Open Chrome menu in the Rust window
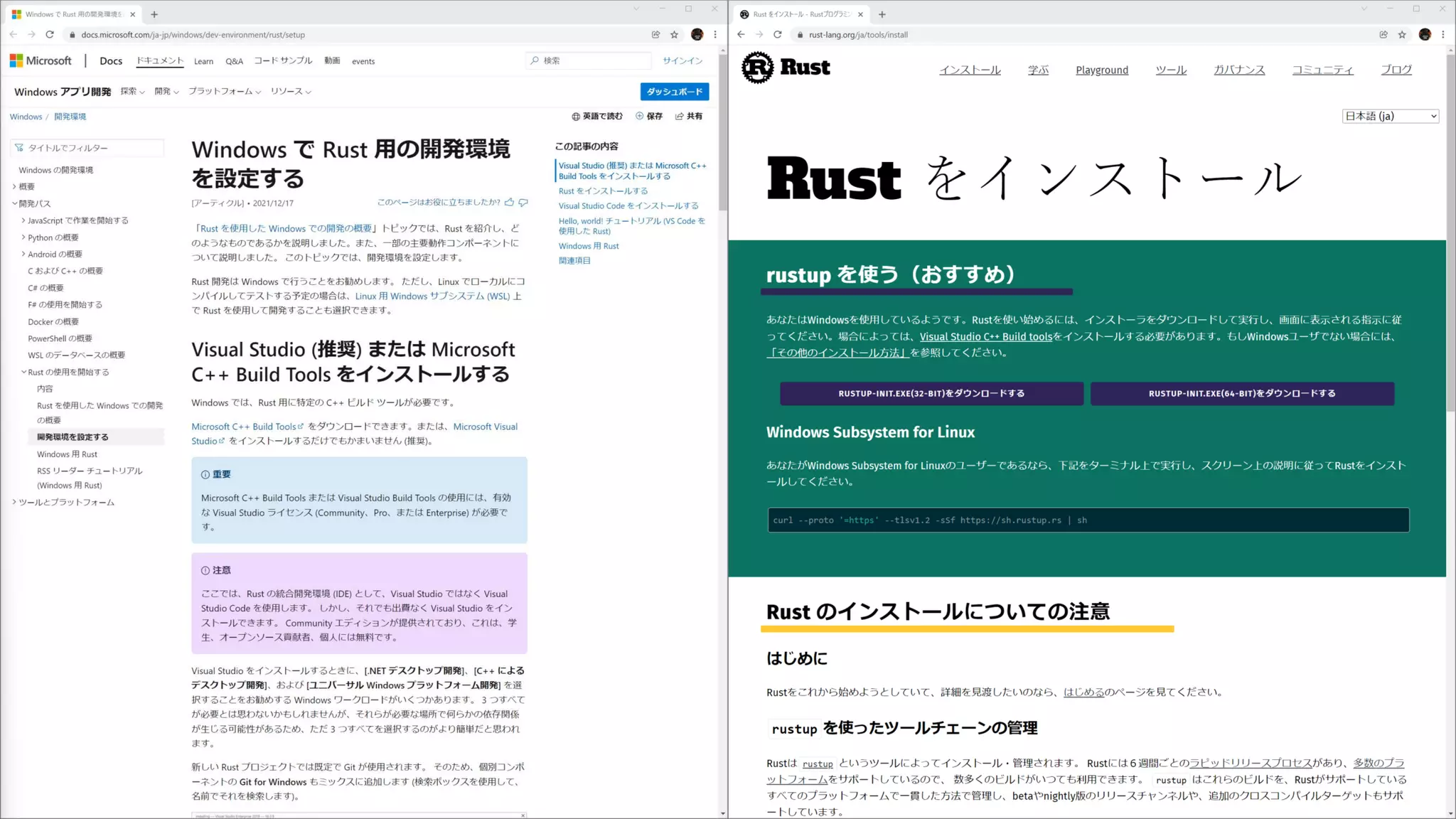Image resolution: width=1456 pixels, height=819 pixels. pyautogui.click(x=1442, y=34)
